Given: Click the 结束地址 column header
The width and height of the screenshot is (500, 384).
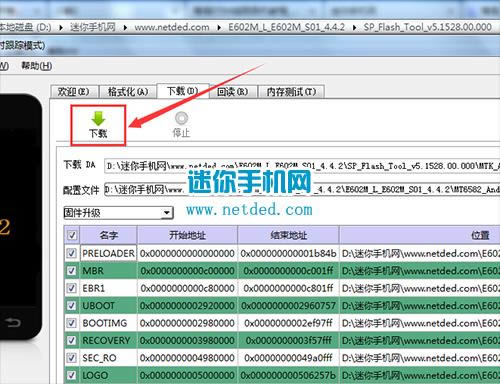Looking at the screenshot, I should (288, 235).
